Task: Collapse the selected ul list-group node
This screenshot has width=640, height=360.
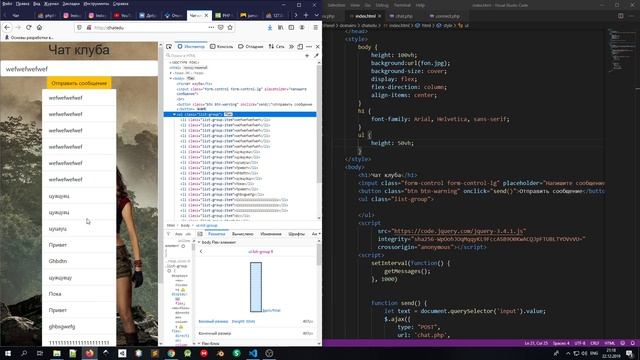Action: point(174,115)
